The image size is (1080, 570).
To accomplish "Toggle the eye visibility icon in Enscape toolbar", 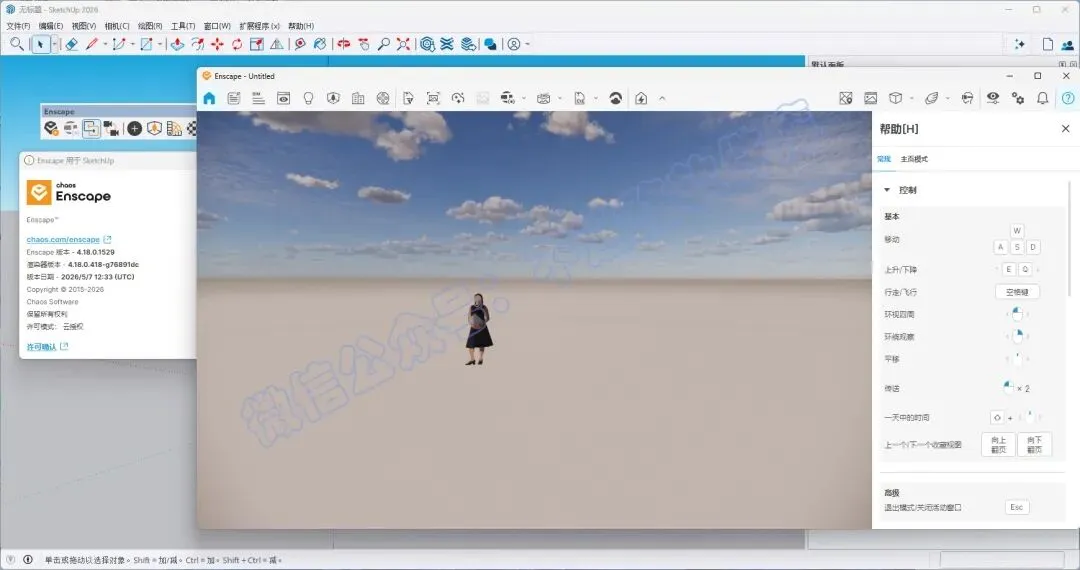I will (x=993, y=98).
